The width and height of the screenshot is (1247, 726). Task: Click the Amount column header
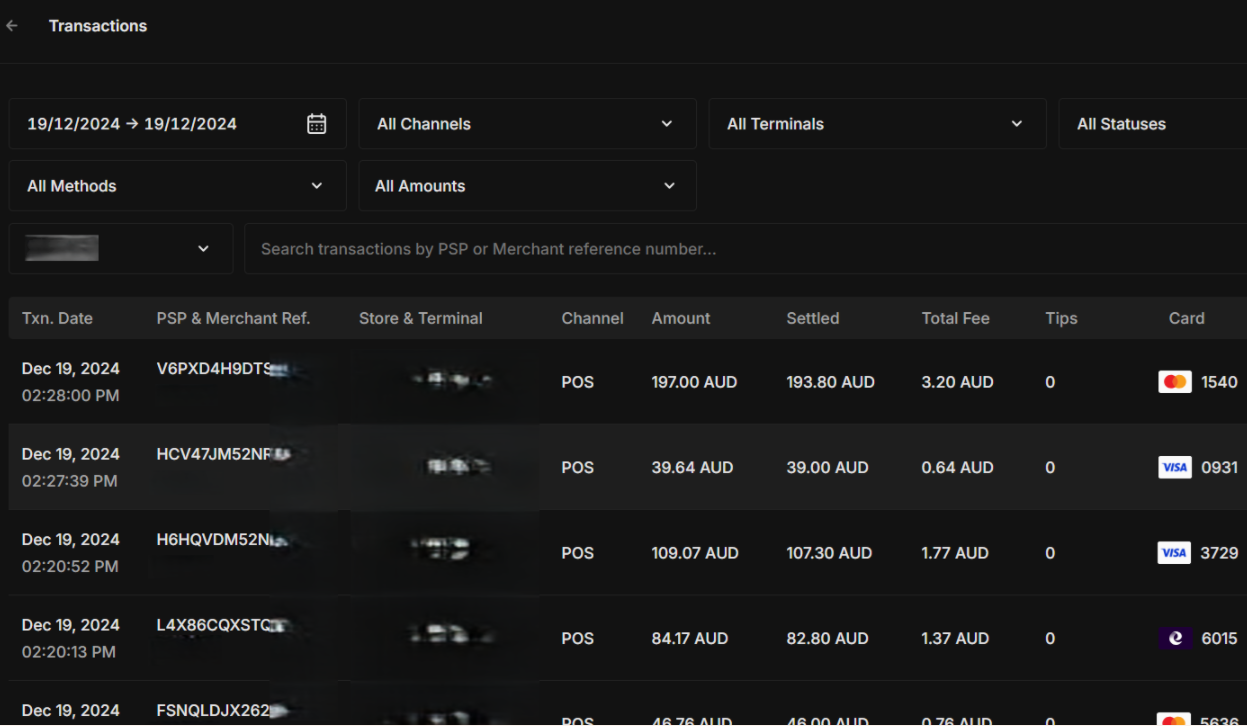[x=680, y=318]
